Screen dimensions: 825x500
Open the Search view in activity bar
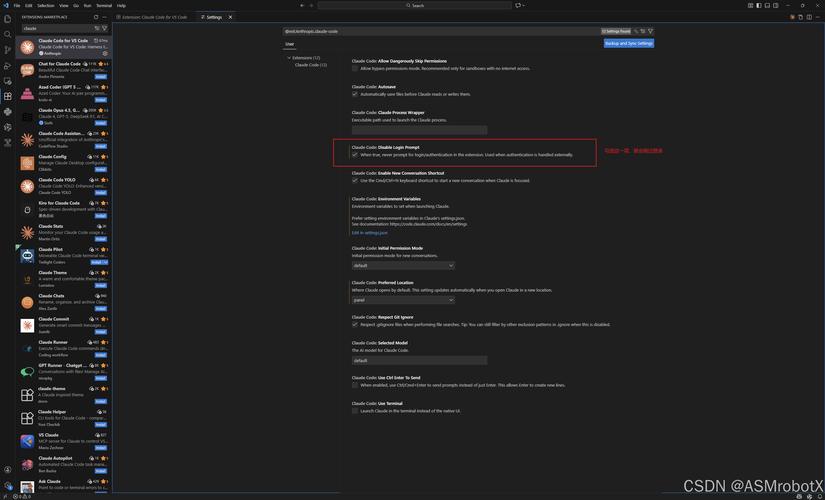(x=8, y=34)
